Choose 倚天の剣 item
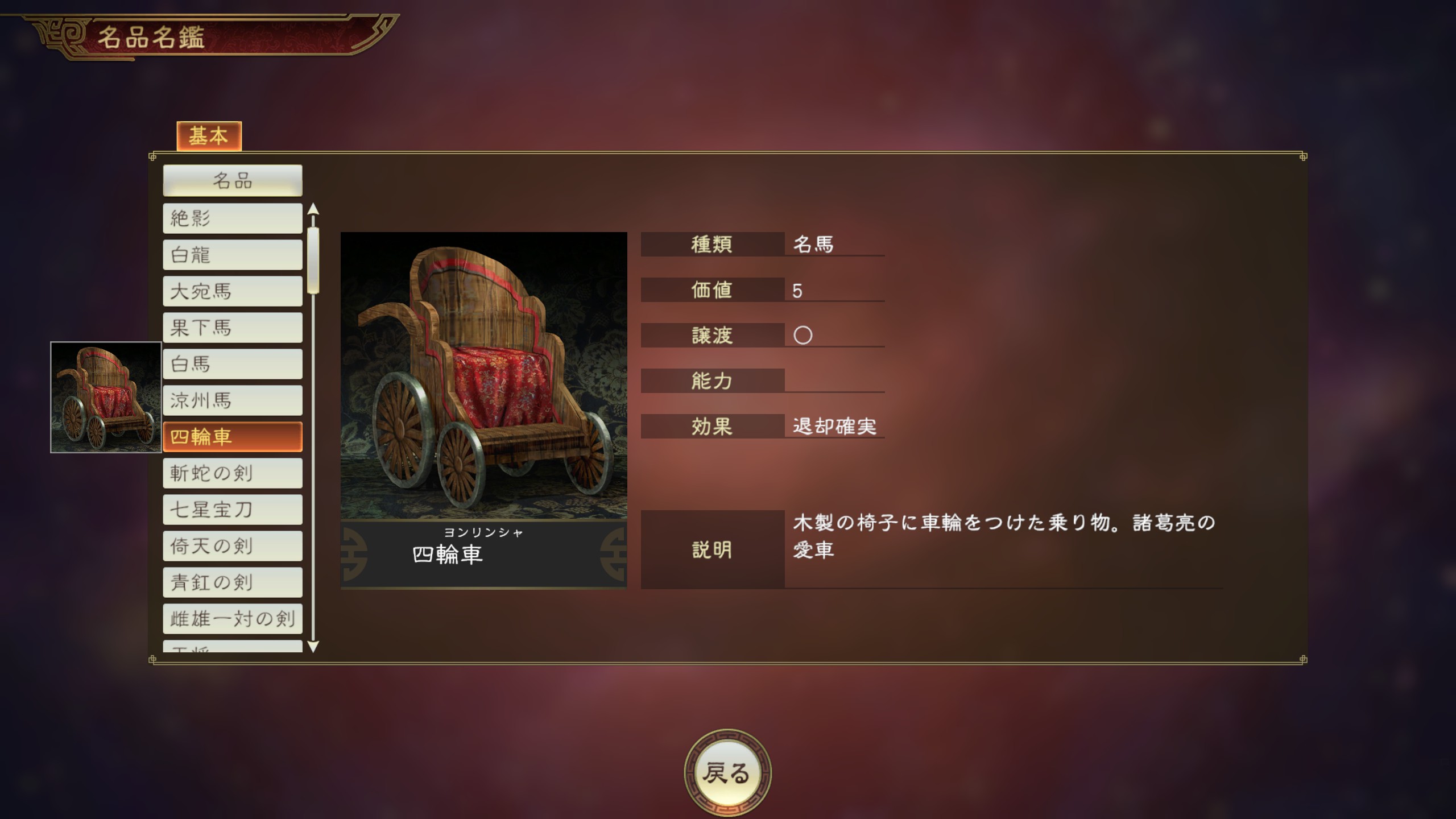Screen dimensions: 1456x819 [x=233, y=546]
